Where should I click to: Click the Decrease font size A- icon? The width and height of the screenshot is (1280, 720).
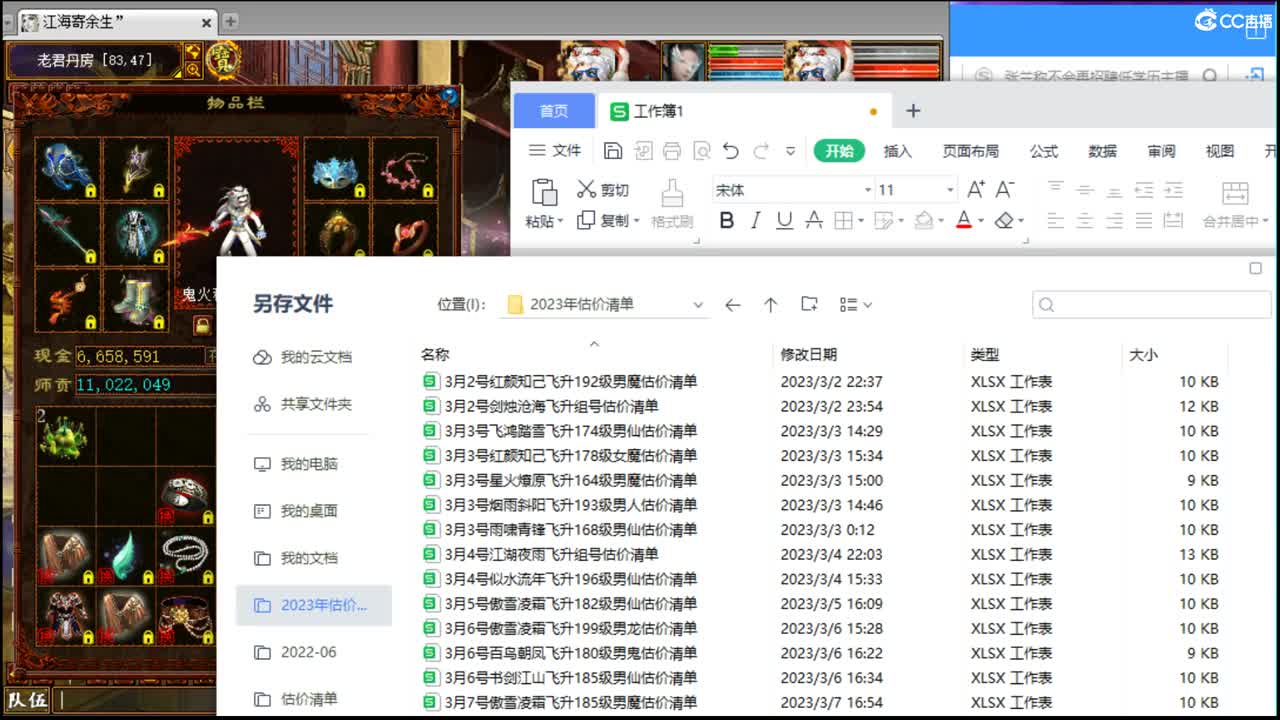tap(1005, 189)
